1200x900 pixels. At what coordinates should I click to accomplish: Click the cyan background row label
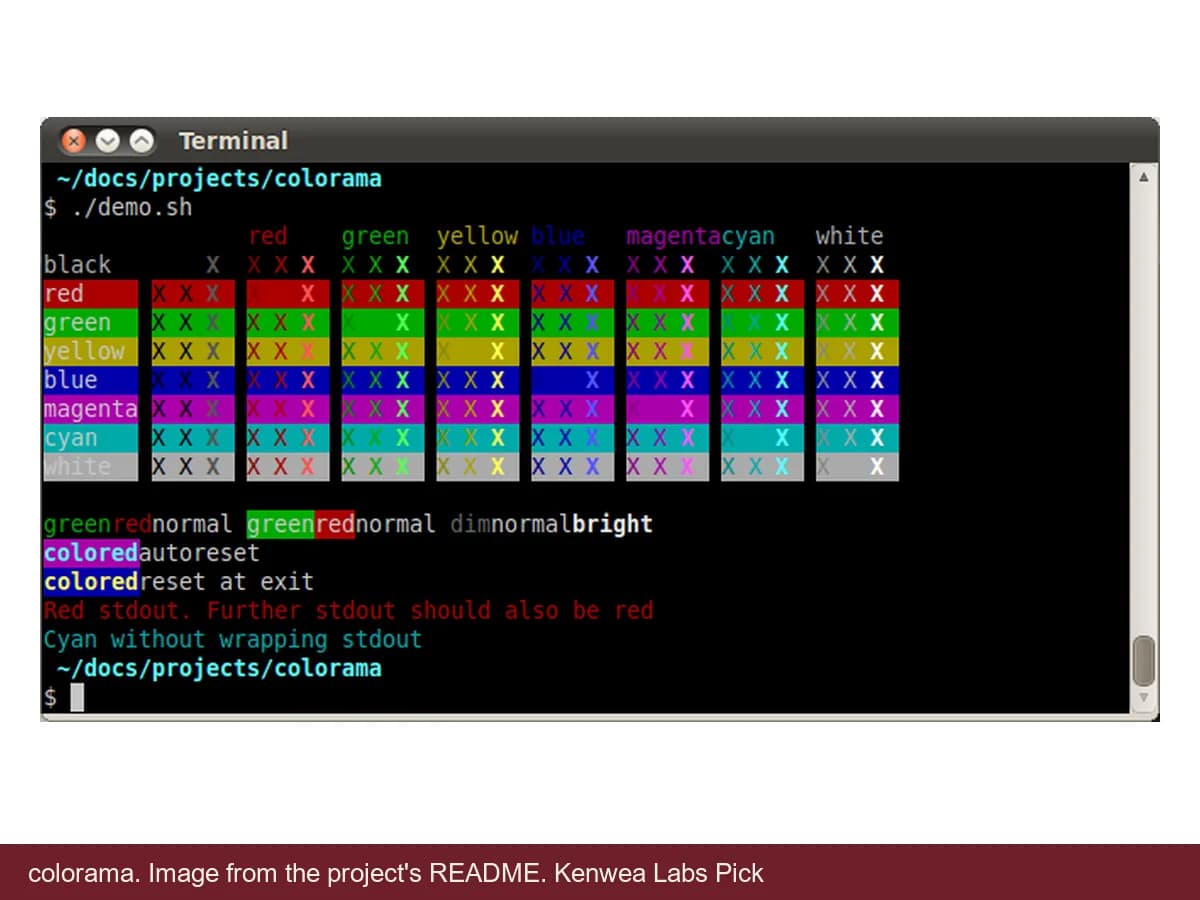90,438
